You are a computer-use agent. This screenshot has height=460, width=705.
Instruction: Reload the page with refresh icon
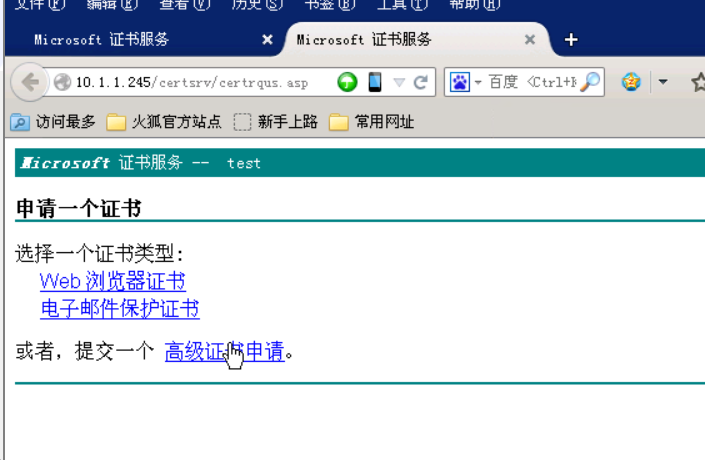(421, 82)
